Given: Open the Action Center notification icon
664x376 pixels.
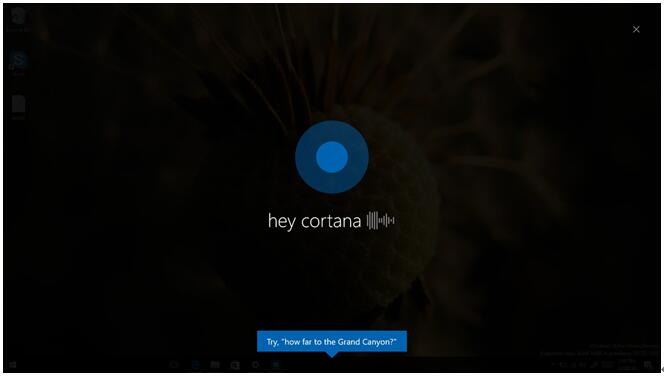Looking at the screenshot, I should 647,365.
